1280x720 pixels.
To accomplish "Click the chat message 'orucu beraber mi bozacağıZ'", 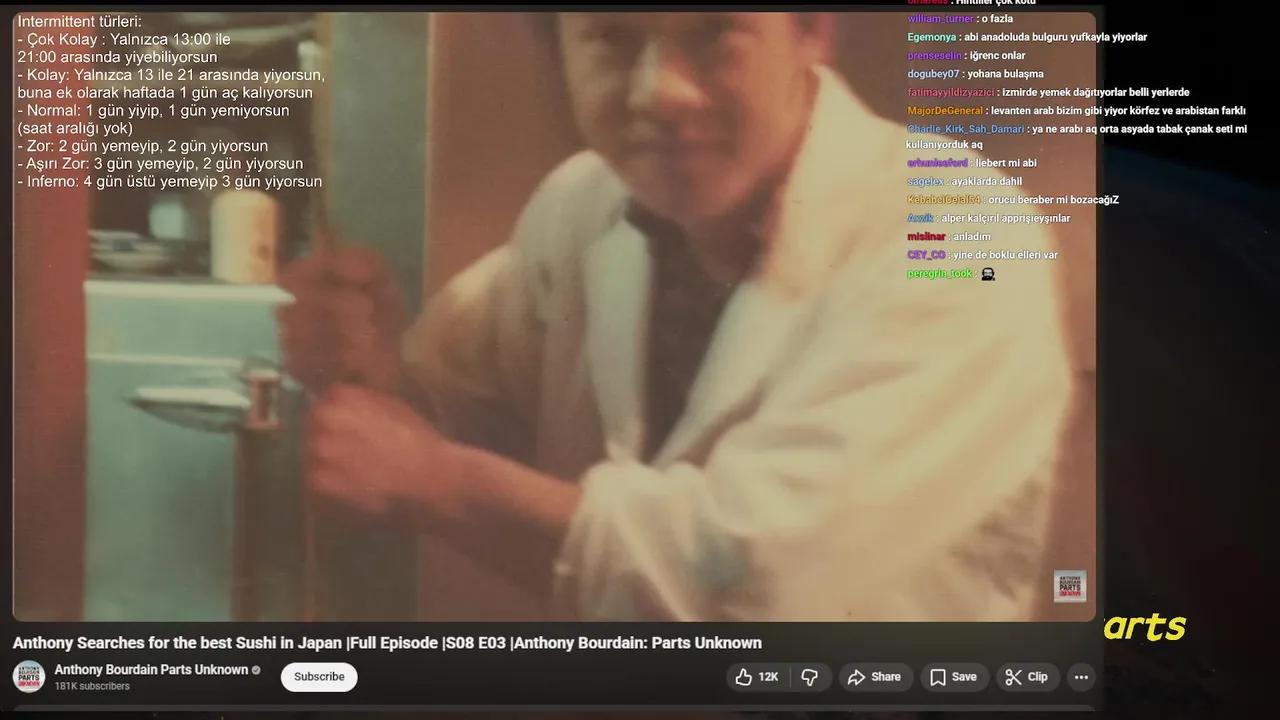I will (1053, 200).
